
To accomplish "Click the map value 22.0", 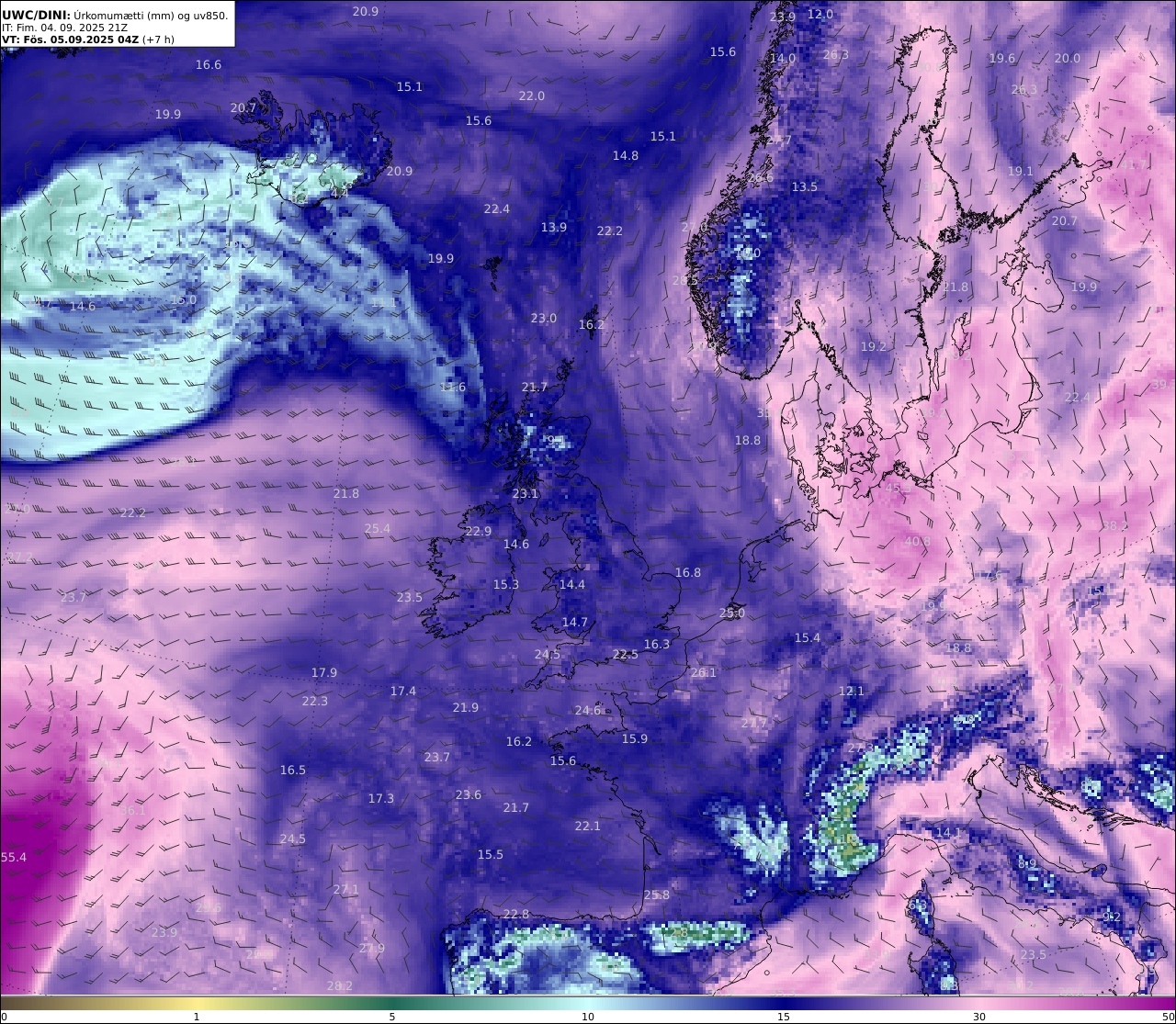I will coord(532,96).
